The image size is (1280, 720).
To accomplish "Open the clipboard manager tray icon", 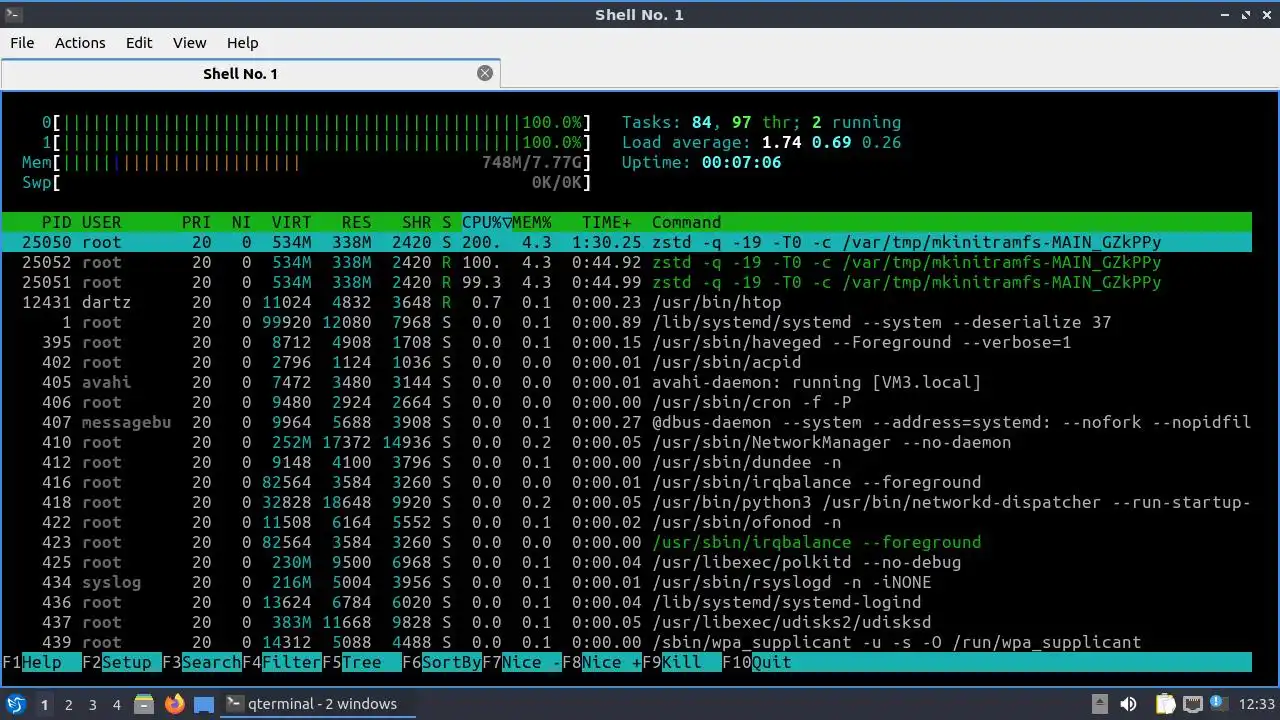I will point(1165,704).
